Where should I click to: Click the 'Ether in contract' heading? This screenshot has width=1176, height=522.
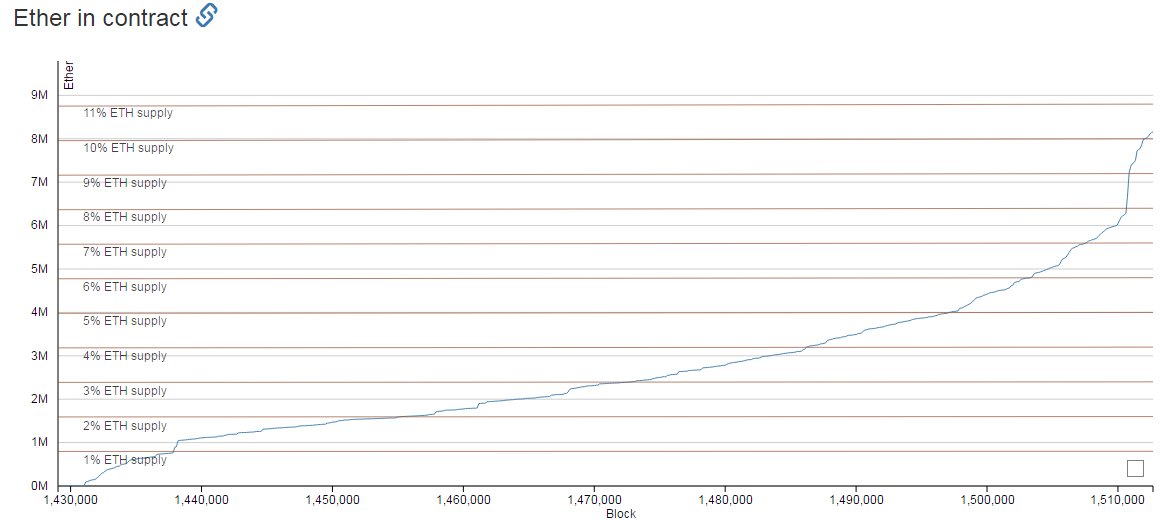point(100,17)
